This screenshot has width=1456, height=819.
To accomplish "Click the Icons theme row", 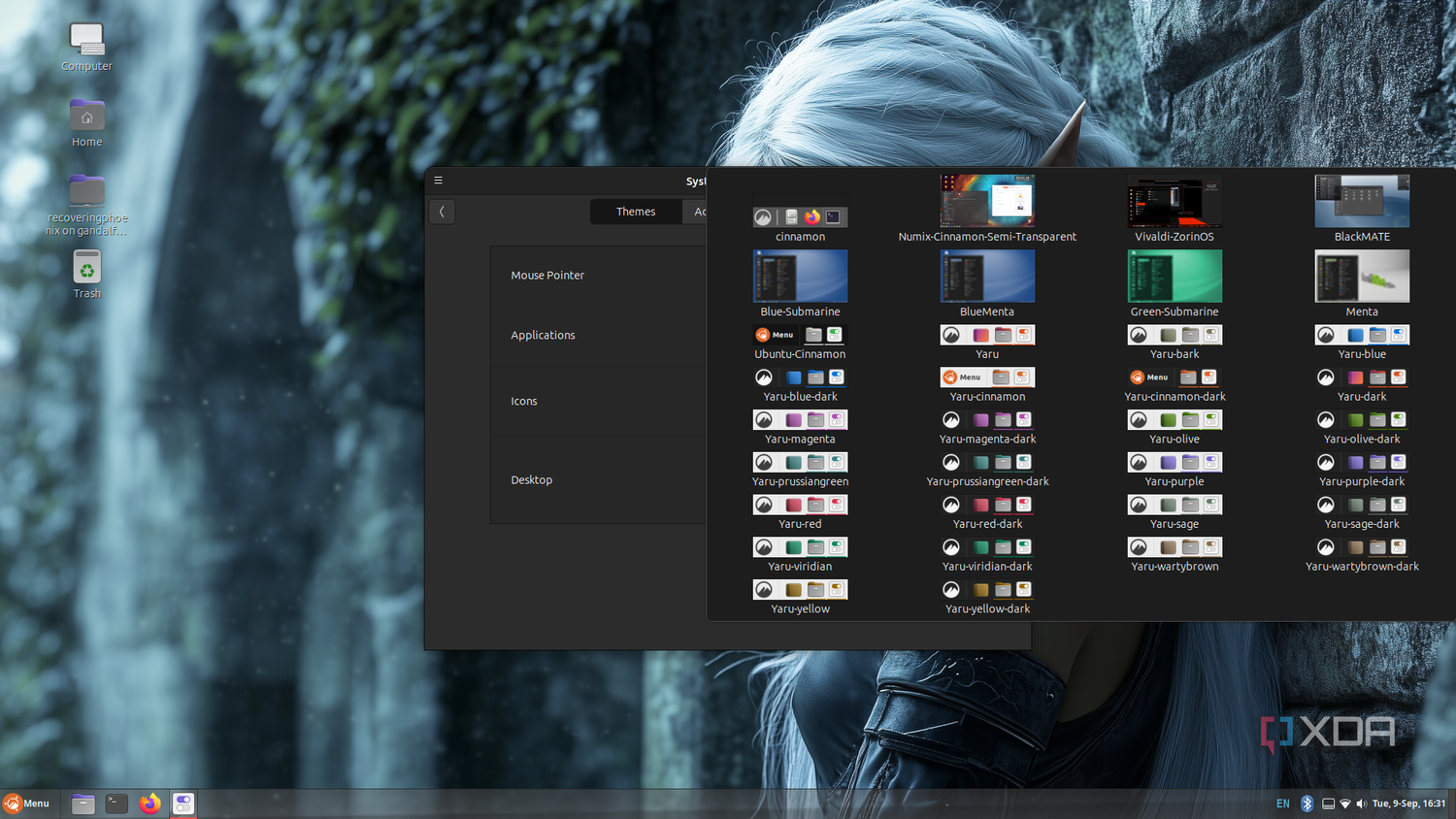I will [598, 401].
